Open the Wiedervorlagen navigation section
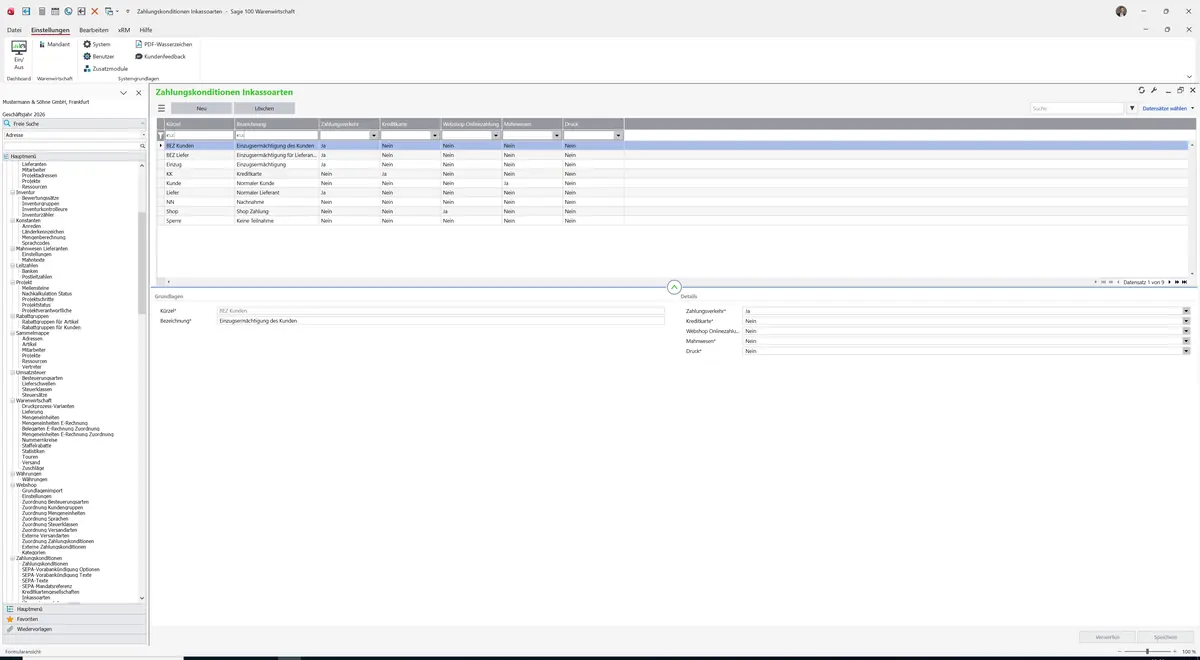 click(x=75, y=629)
